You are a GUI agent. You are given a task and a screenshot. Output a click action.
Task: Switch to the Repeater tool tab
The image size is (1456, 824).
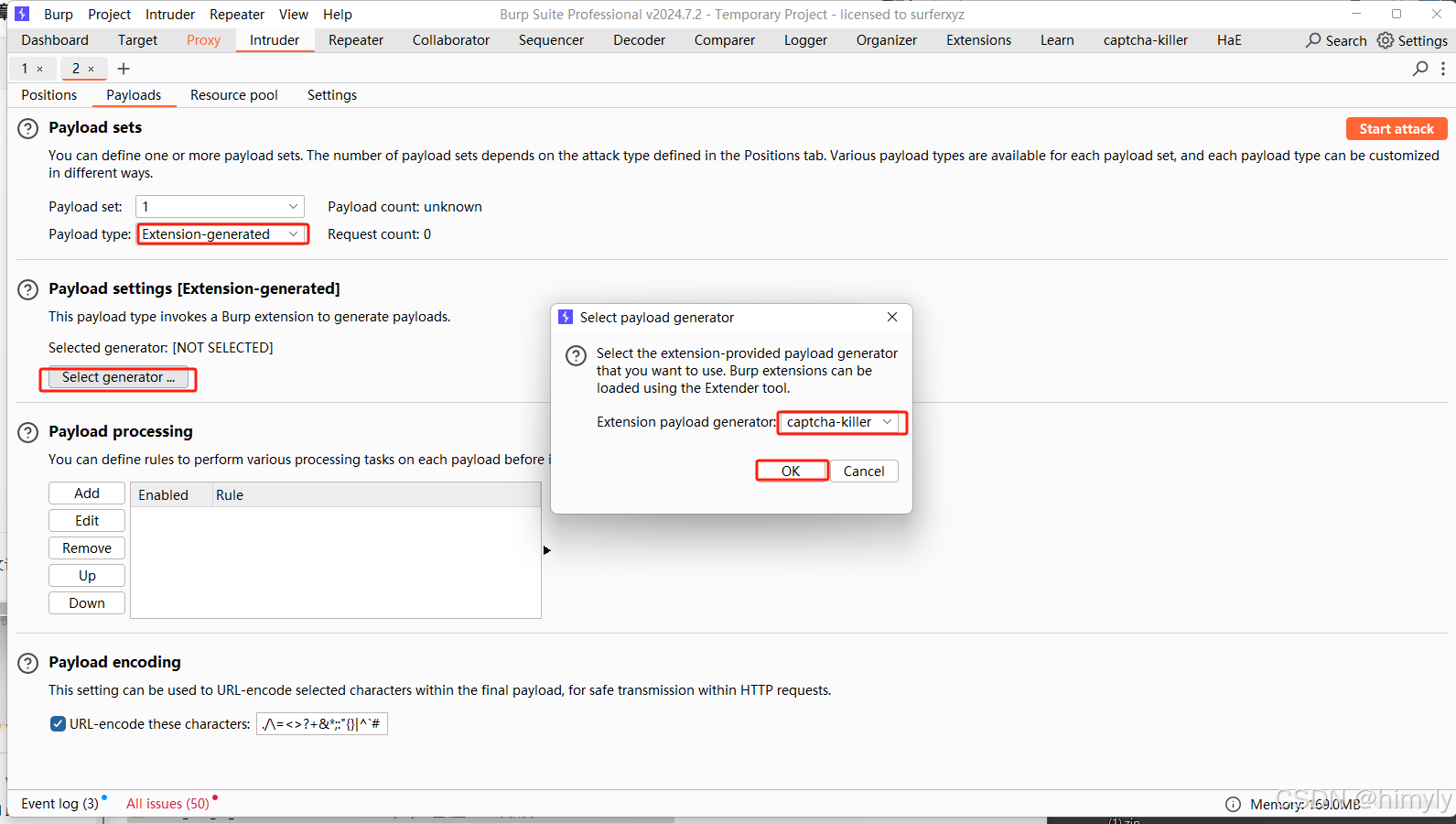[356, 40]
